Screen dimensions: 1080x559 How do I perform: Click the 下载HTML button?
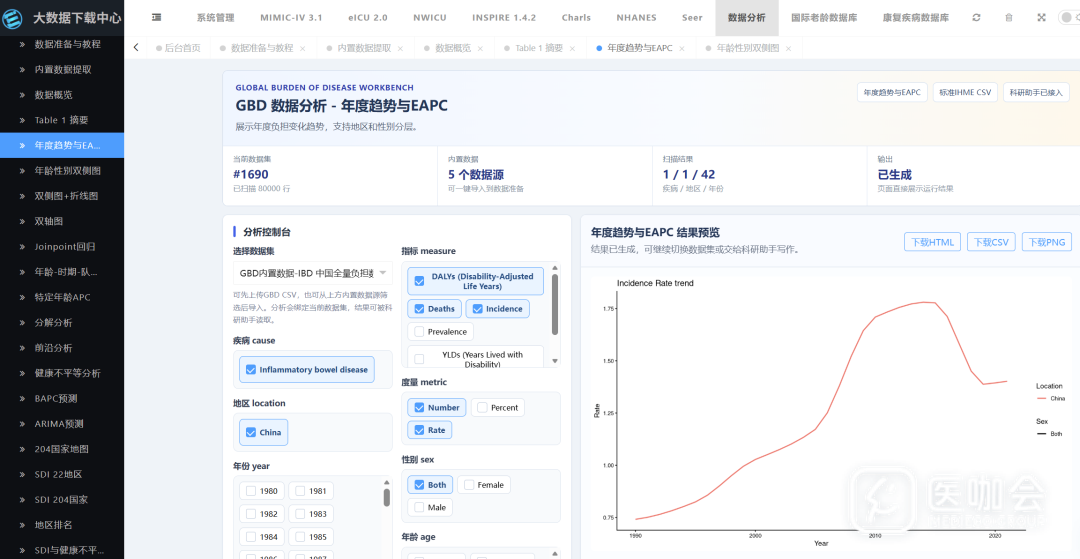[x=932, y=242]
